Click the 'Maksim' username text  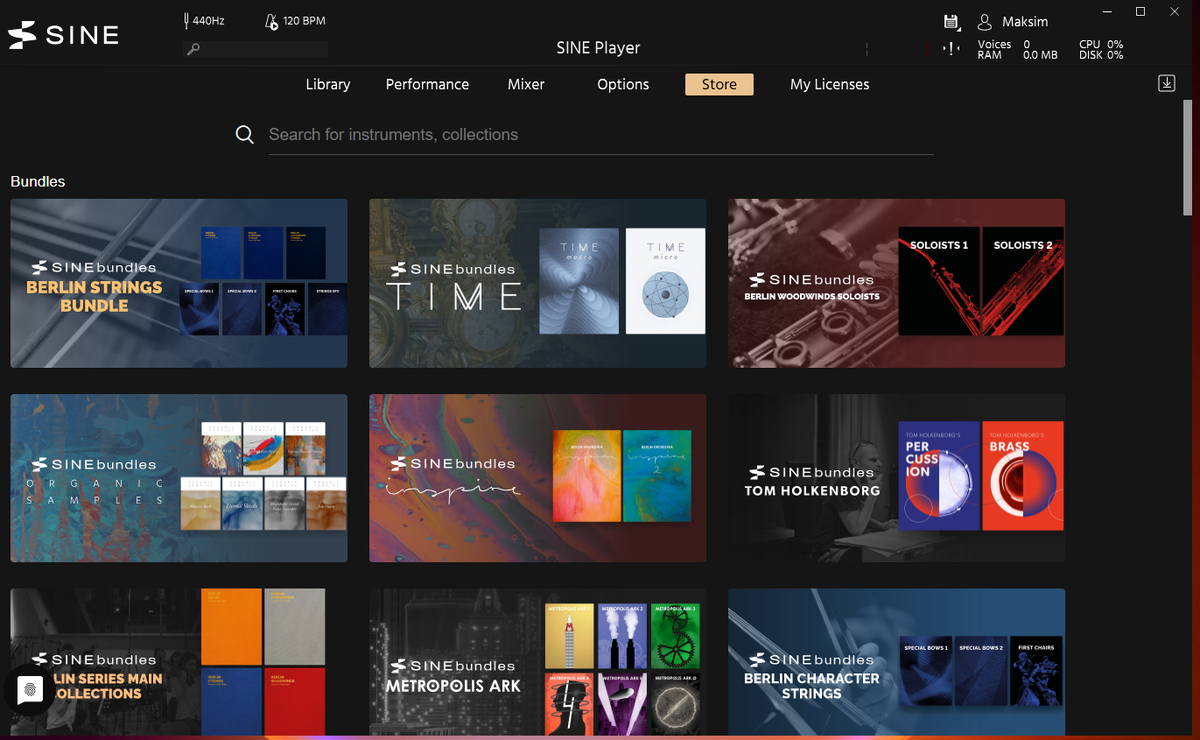pos(1025,22)
